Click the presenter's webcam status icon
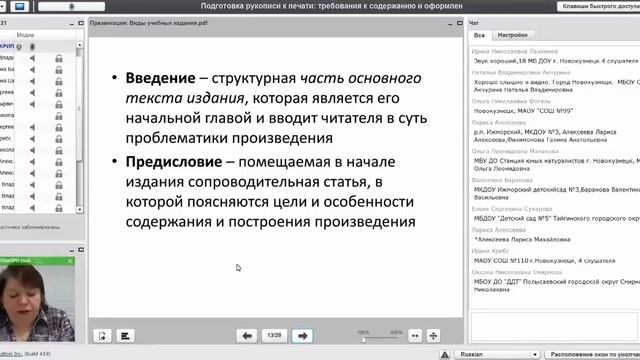The height and width of the screenshot is (360, 640). pyautogui.click(x=19, y=47)
